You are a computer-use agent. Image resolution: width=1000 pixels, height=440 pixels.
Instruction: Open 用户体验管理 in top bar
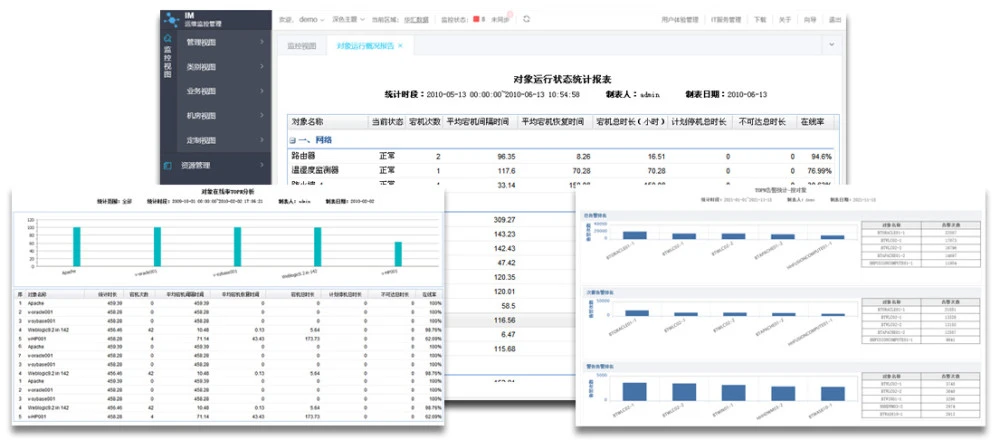(x=680, y=20)
